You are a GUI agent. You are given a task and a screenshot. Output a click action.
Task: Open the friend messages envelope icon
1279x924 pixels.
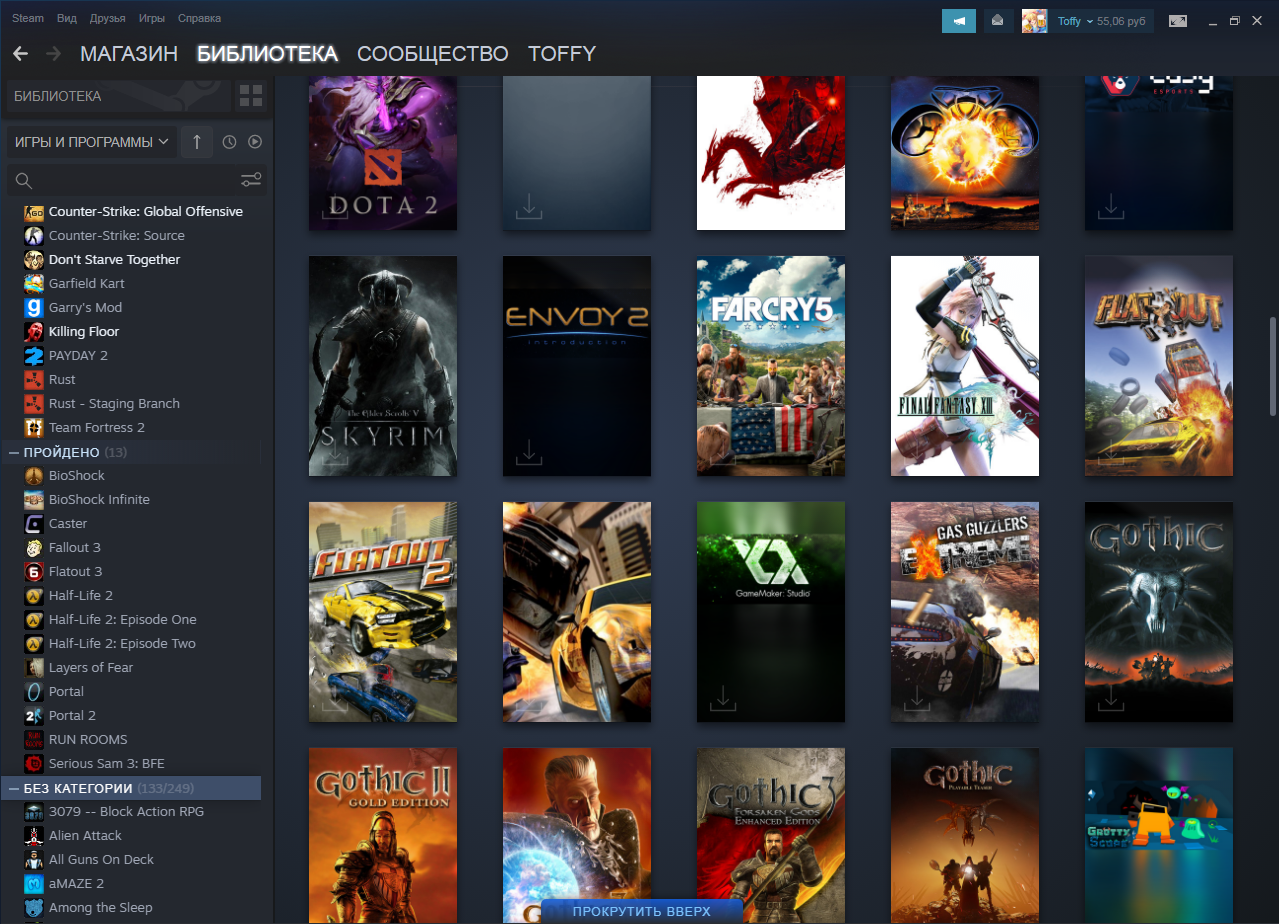[x=997, y=21]
